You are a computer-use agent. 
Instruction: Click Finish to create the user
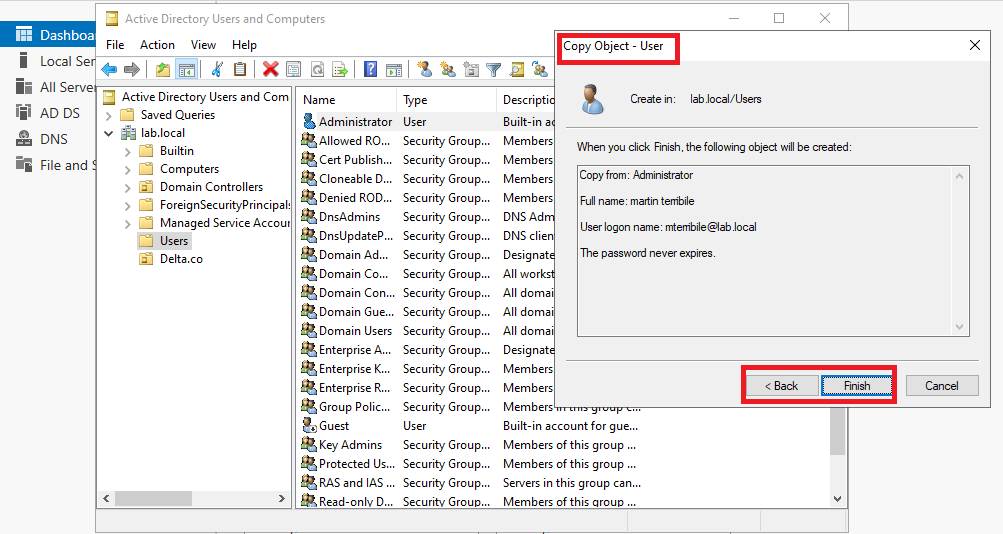[x=856, y=386]
